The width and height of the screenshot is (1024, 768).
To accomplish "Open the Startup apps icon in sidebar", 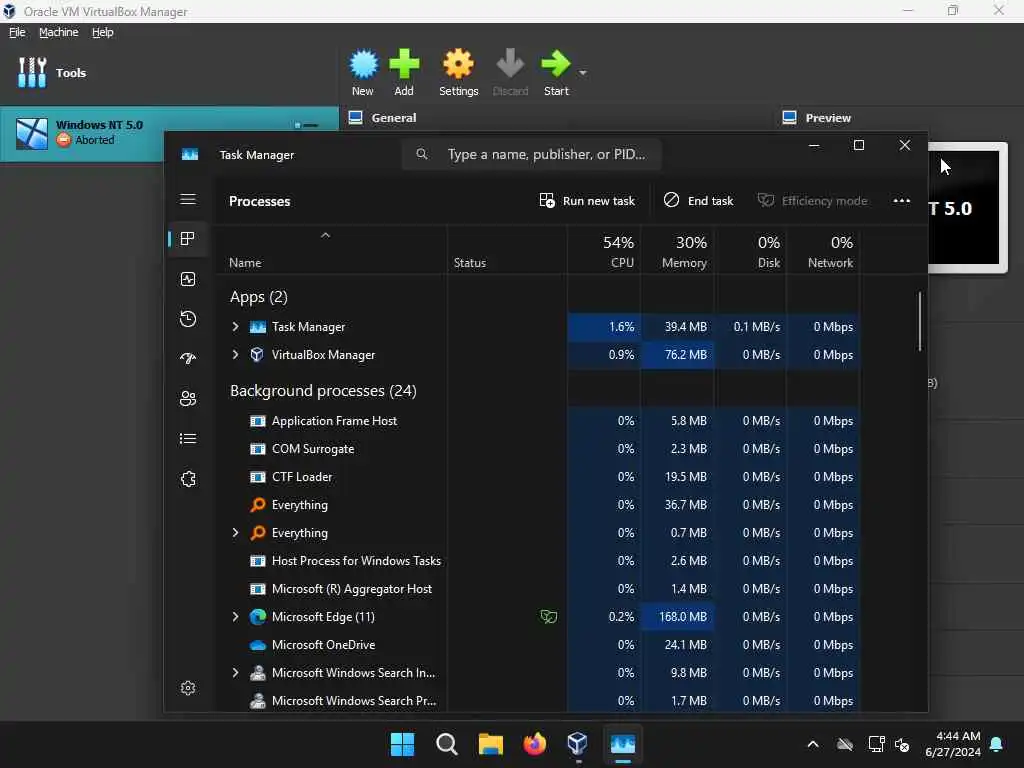I will tap(188, 359).
